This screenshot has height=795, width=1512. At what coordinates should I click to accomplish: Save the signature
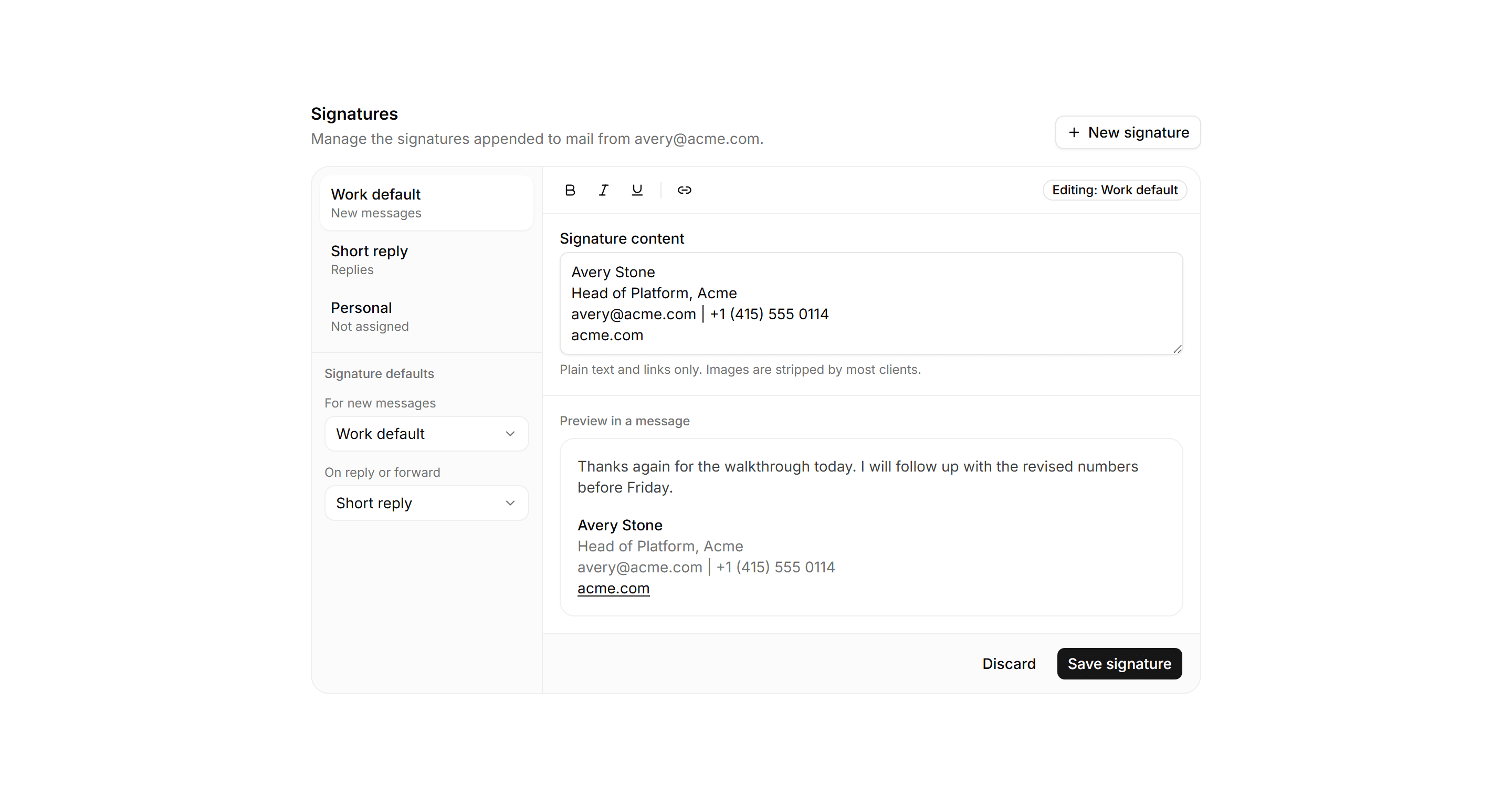coord(1119,664)
